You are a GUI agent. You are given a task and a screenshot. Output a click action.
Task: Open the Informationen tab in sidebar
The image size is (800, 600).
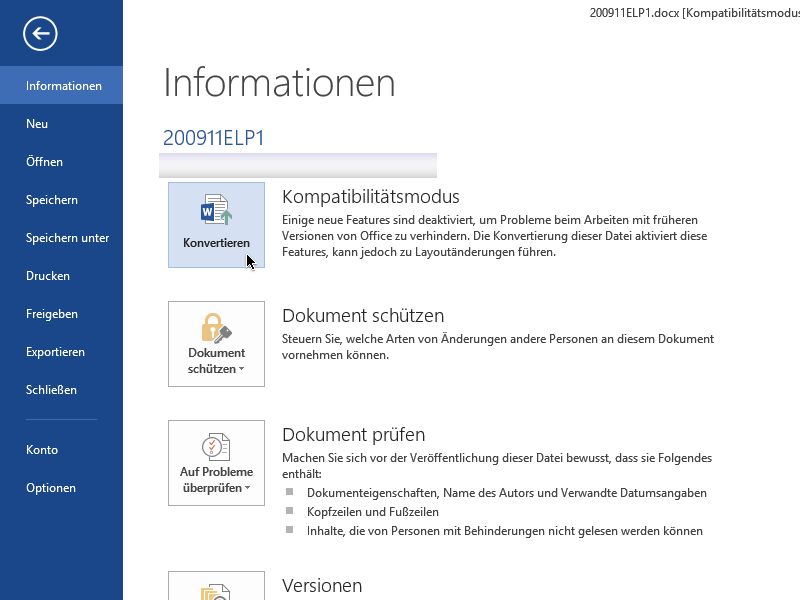click(x=61, y=85)
